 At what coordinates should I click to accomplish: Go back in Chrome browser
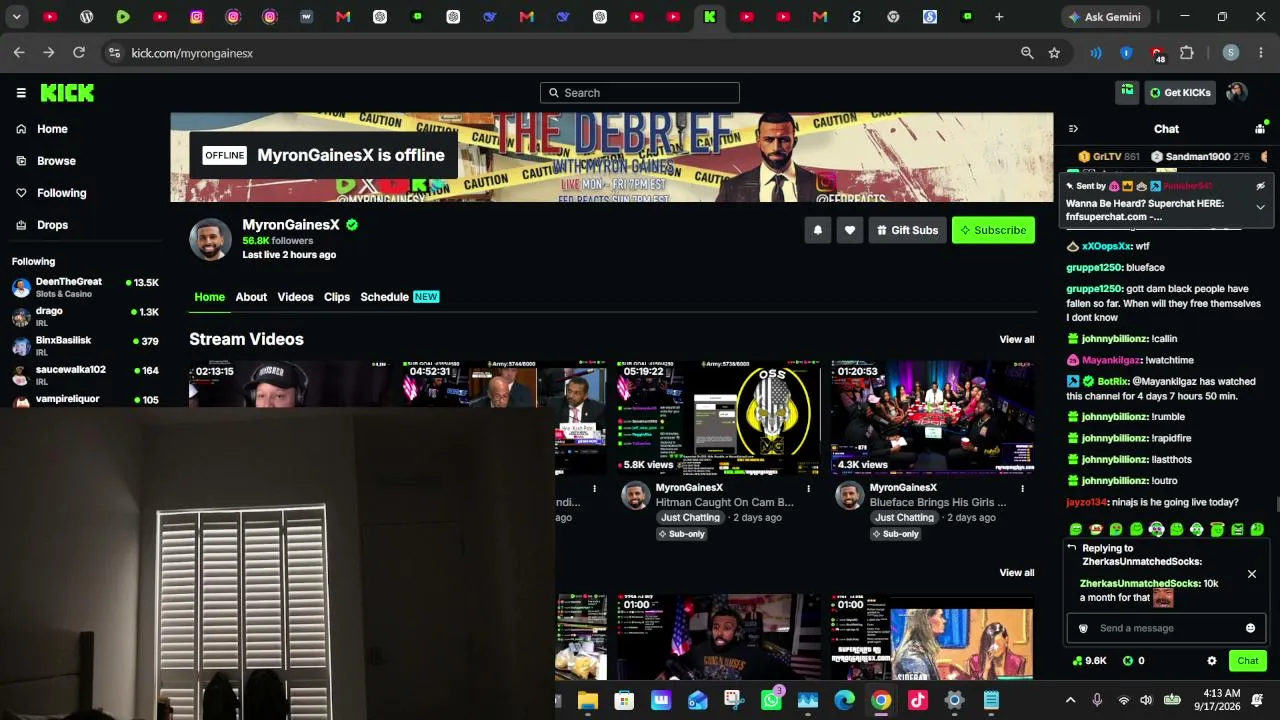[x=19, y=53]
